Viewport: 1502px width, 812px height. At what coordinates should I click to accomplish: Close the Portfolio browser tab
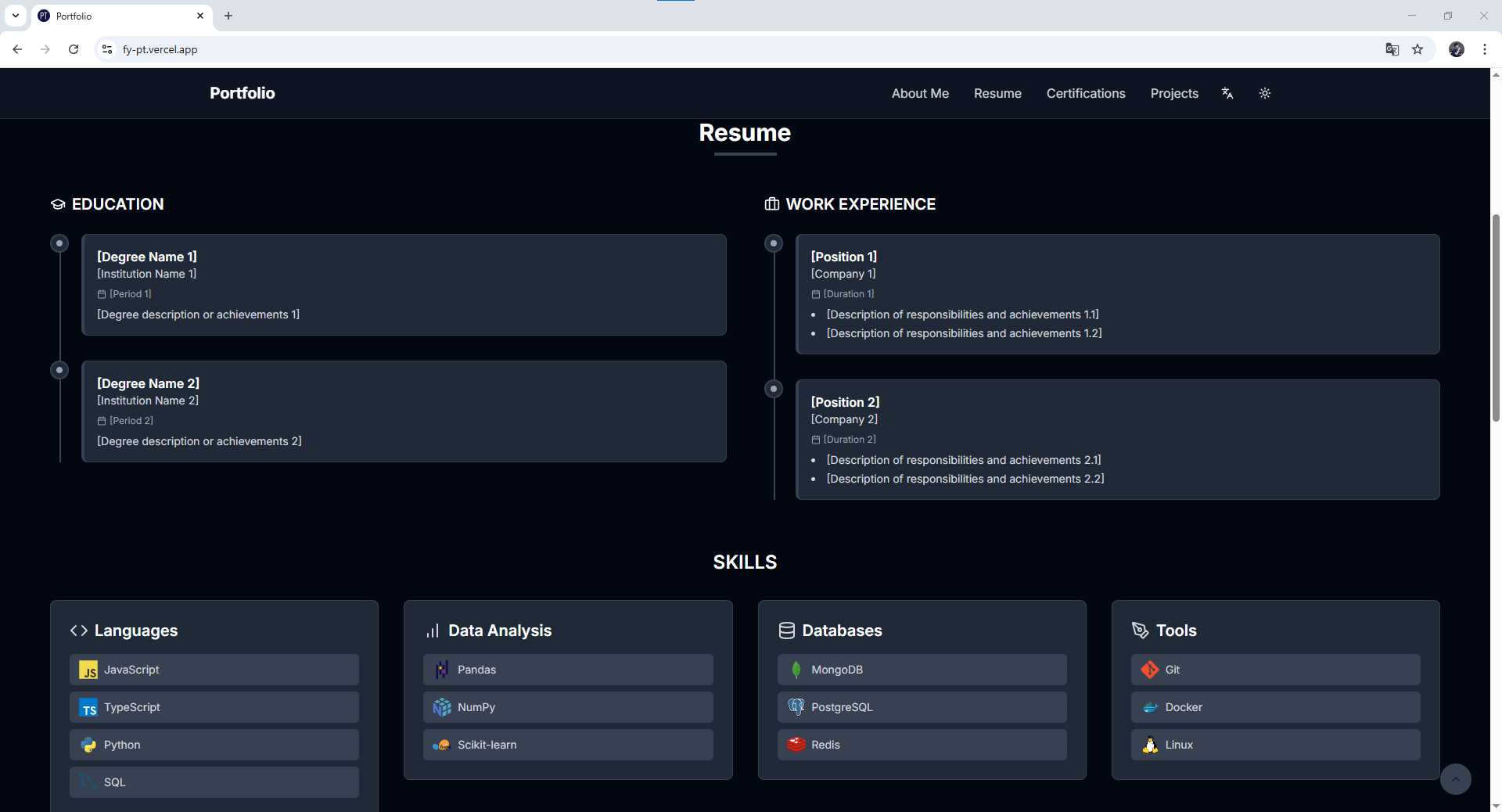click(200, 16)
